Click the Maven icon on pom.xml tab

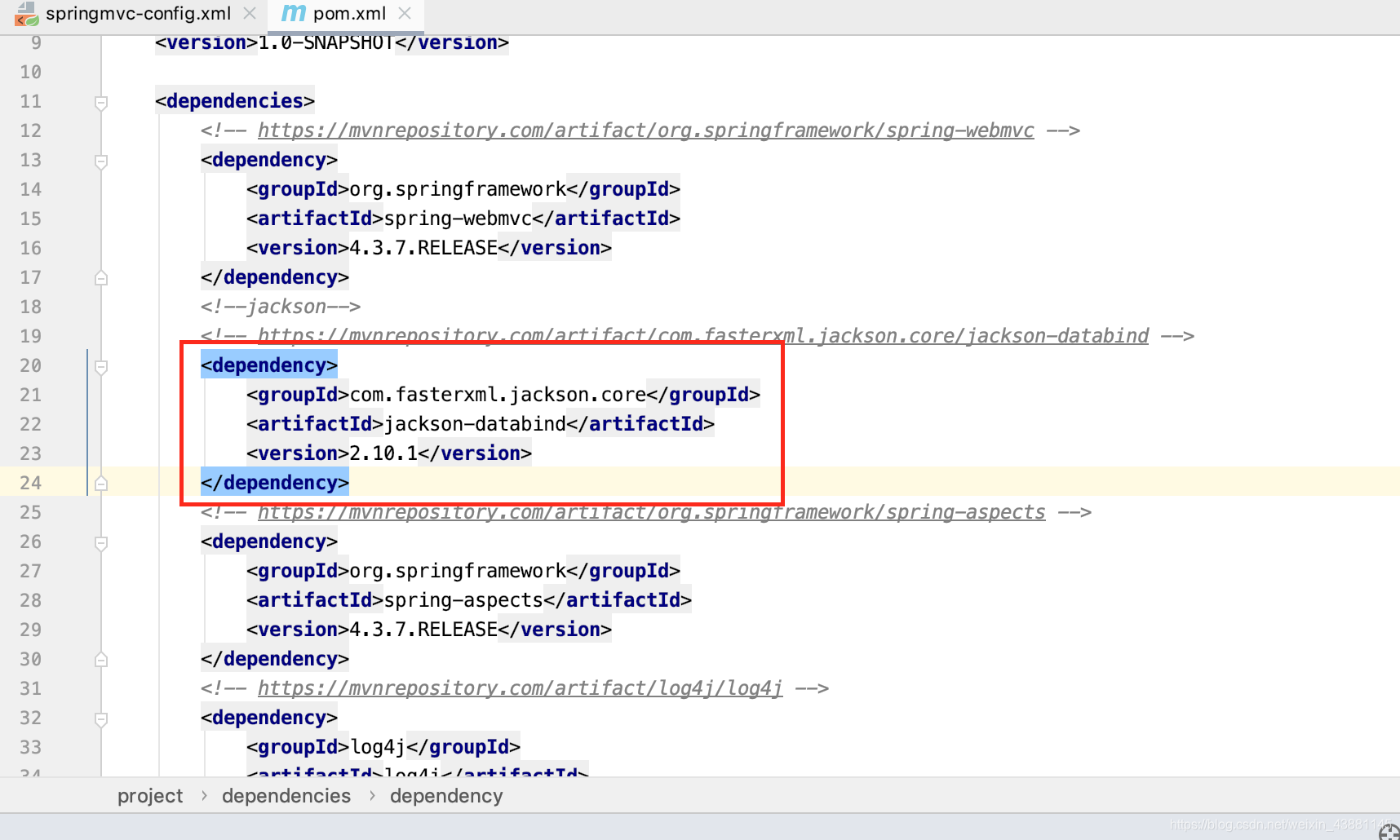pos(293,14)
